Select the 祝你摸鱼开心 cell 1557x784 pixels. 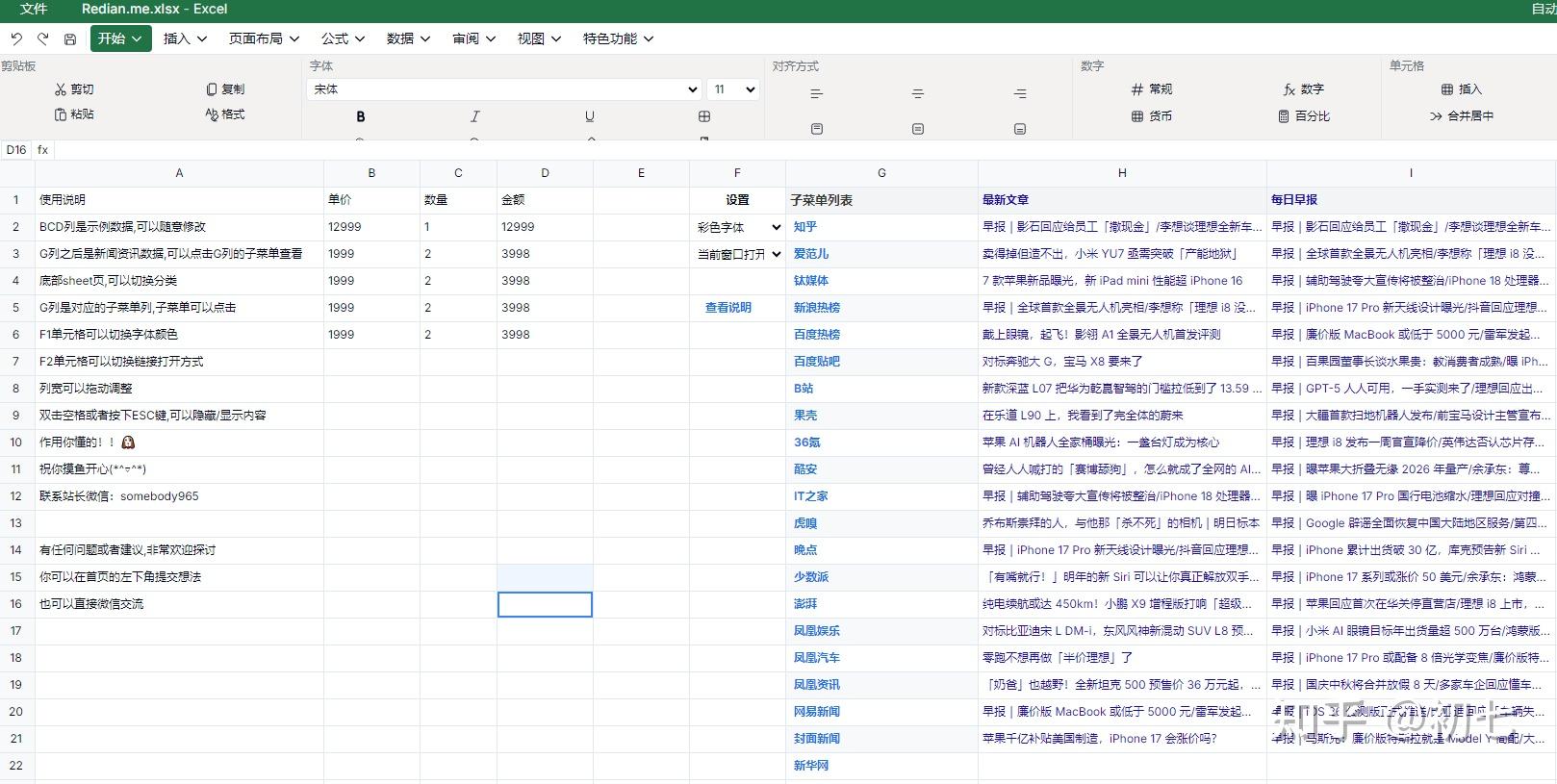(x=179, y=469)
